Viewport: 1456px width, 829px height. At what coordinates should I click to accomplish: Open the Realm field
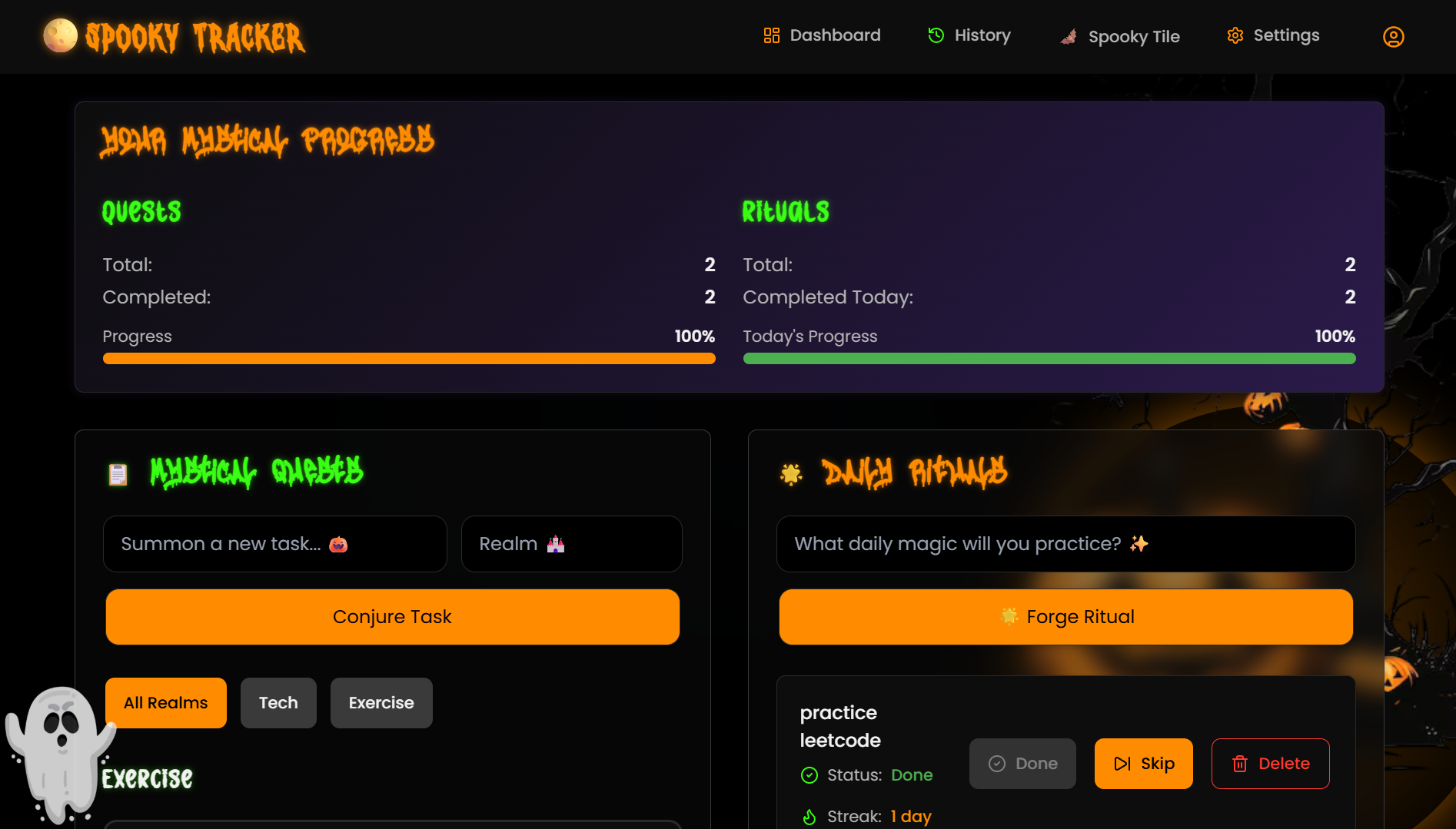point(572,544)
